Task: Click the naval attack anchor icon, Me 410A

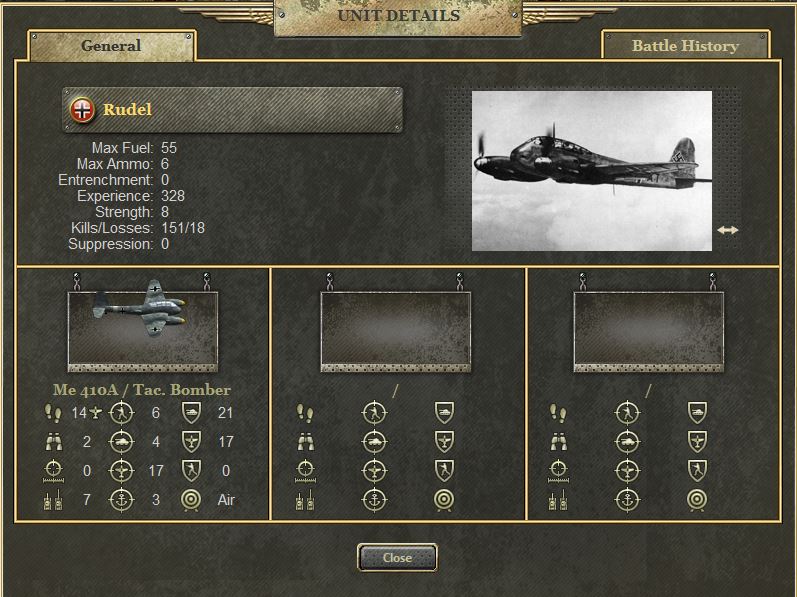Action: pos(122,500)
